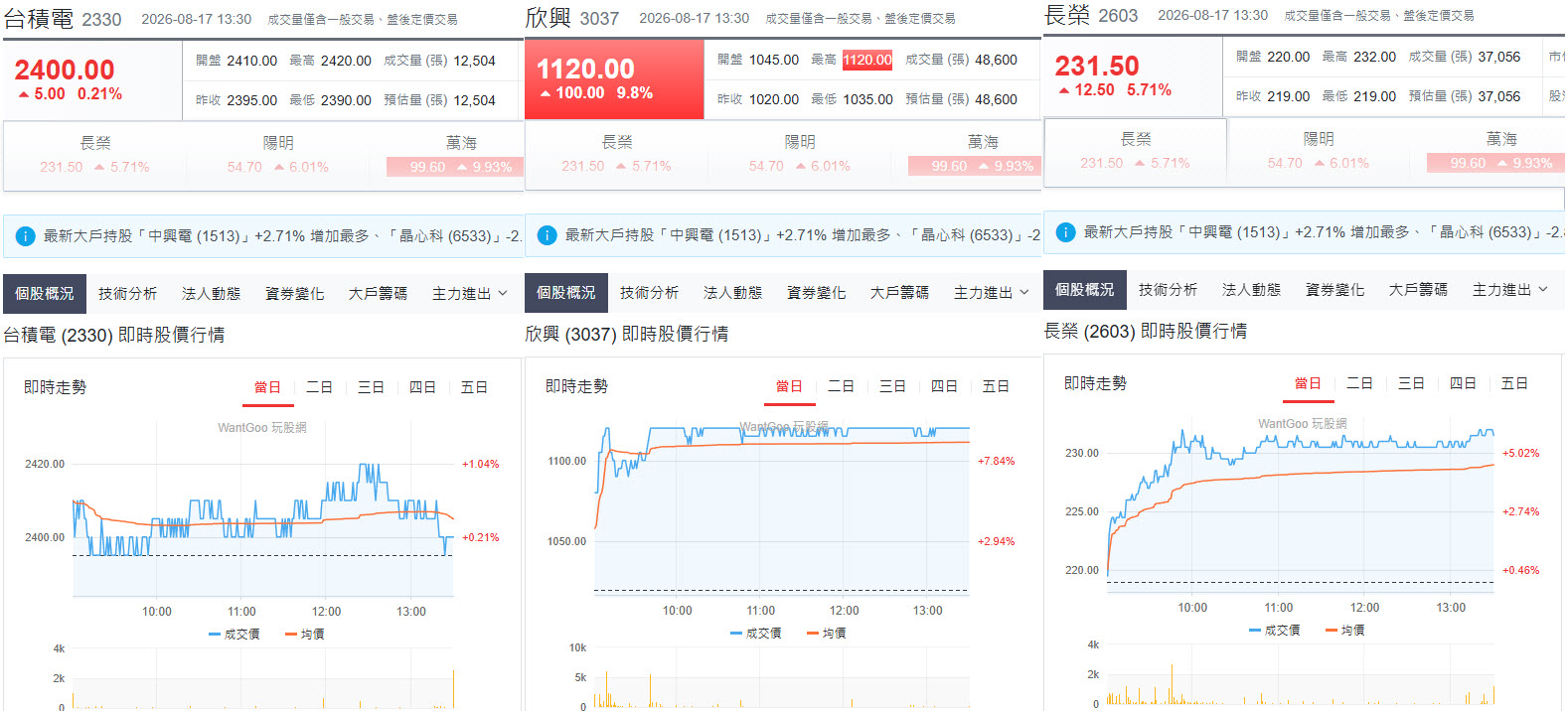
Task: Switch 長榮 chart to 二日 view
Action: (x=1360, y=383)
